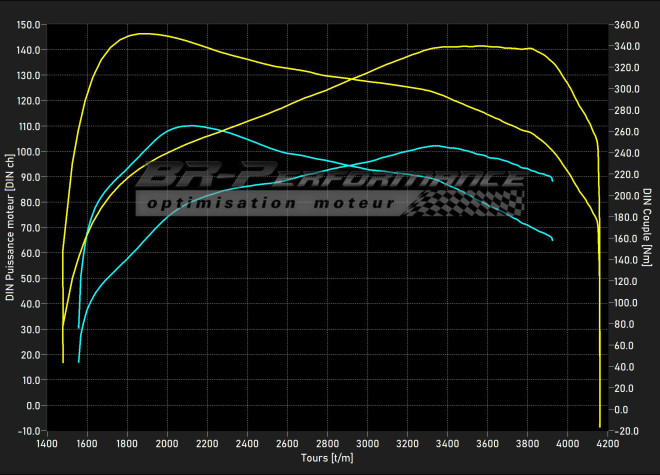Click the 0.0 label on left power axis
Screen dimensions: 660x475
(33, 405)
